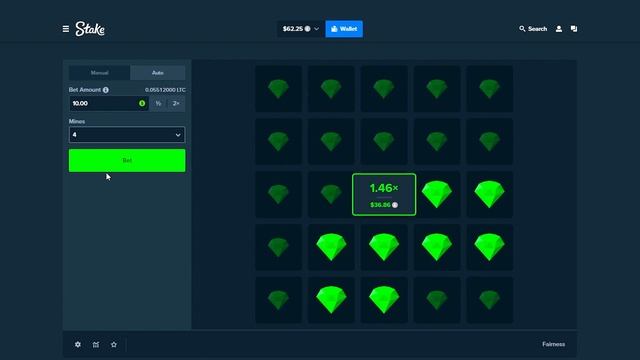Click gem tile in row one, column five

(x=489, y=89)
